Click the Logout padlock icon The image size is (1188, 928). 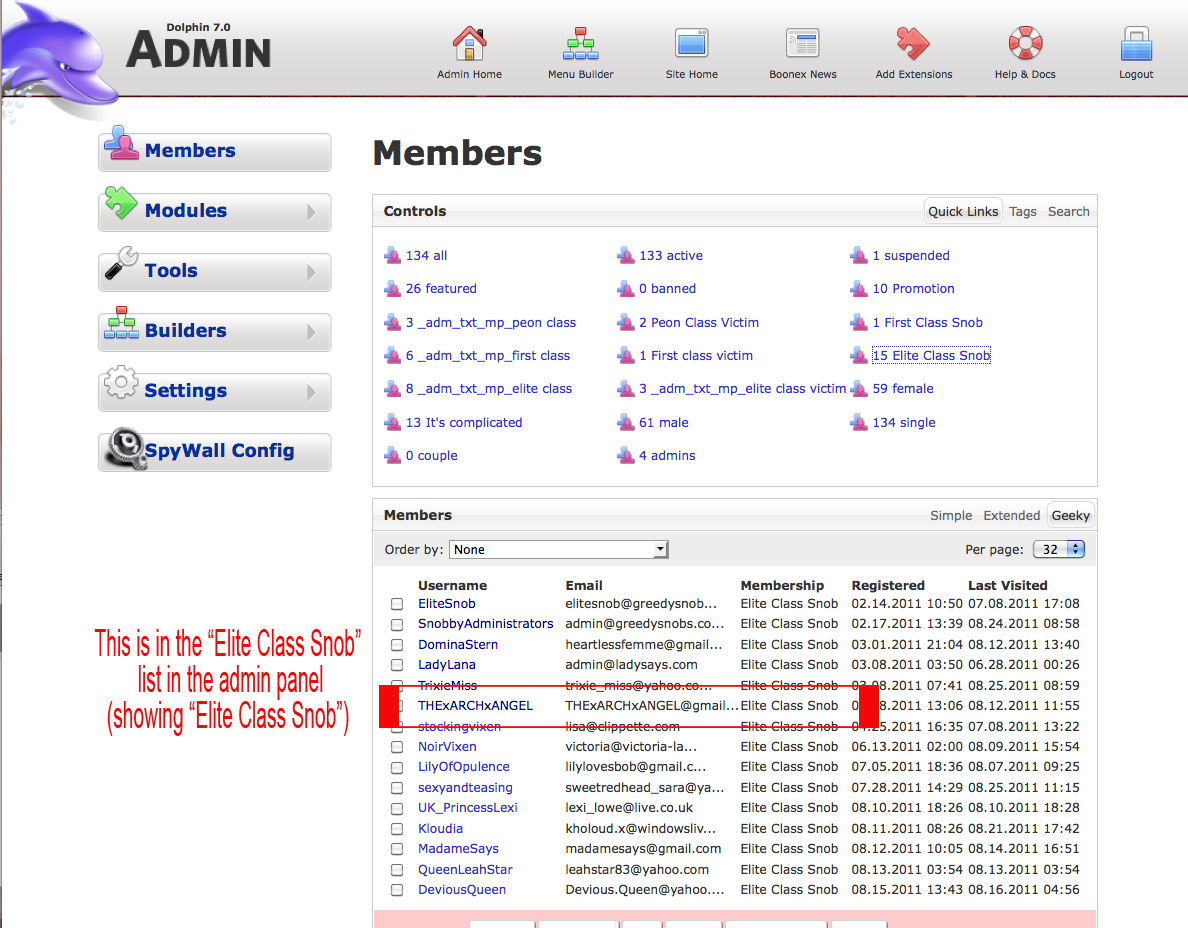pyautogui.click(x=1136, y=43)
